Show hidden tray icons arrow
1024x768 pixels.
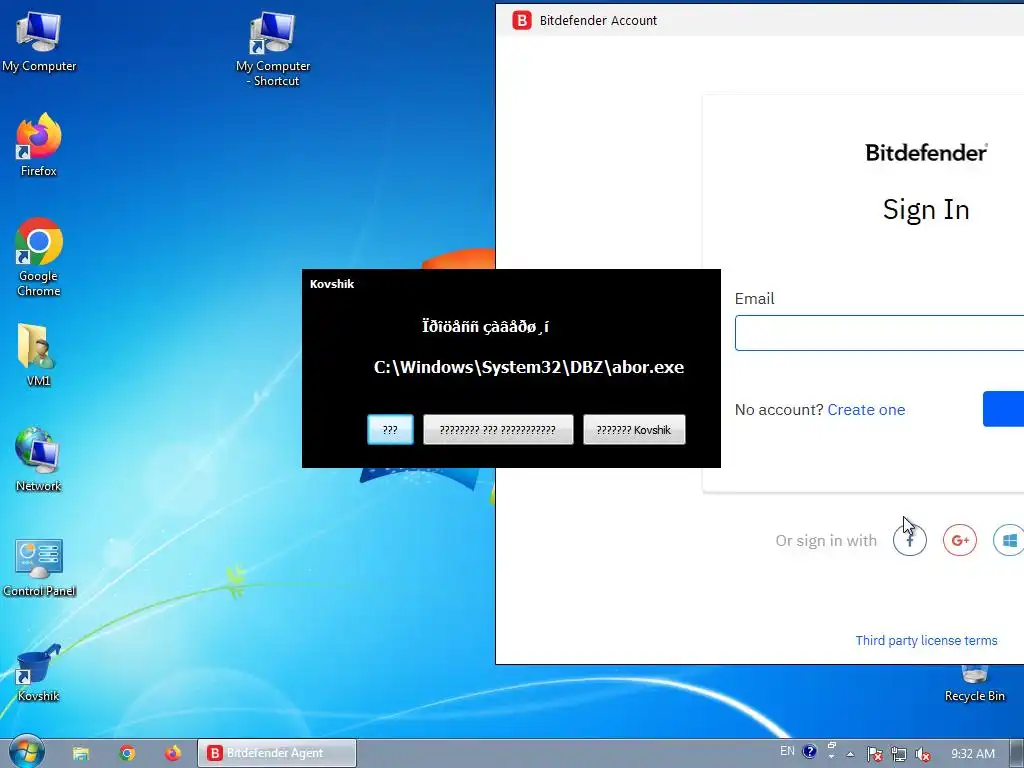pyautogui.click(x=850, y=754)
